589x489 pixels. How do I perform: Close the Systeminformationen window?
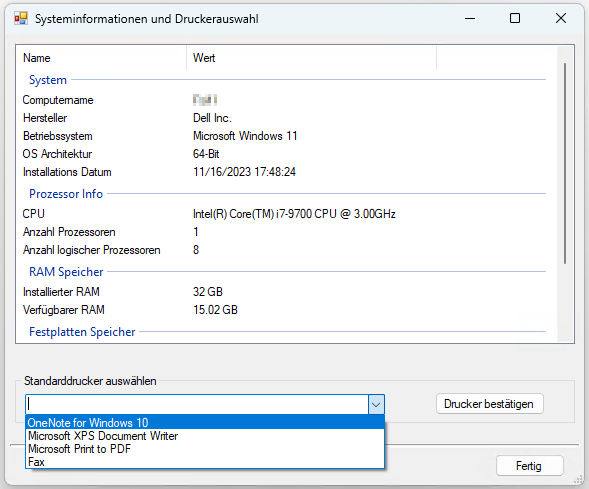coord(561,18)
